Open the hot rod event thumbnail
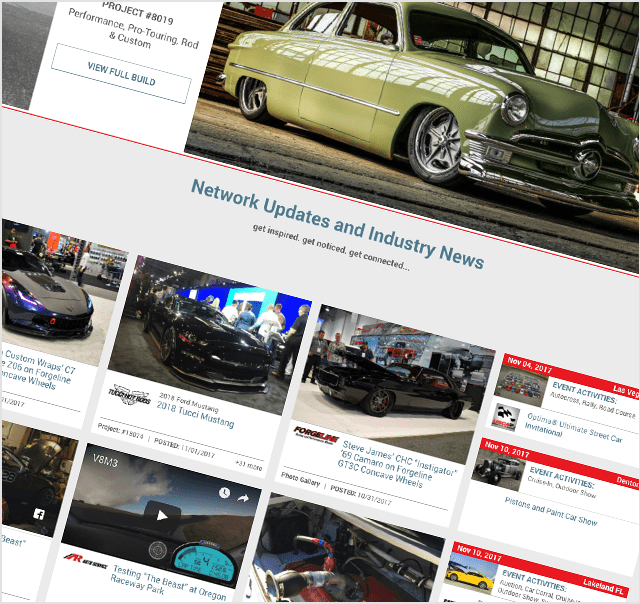This screenshot has height=604, width=640. tap(499, 470)
